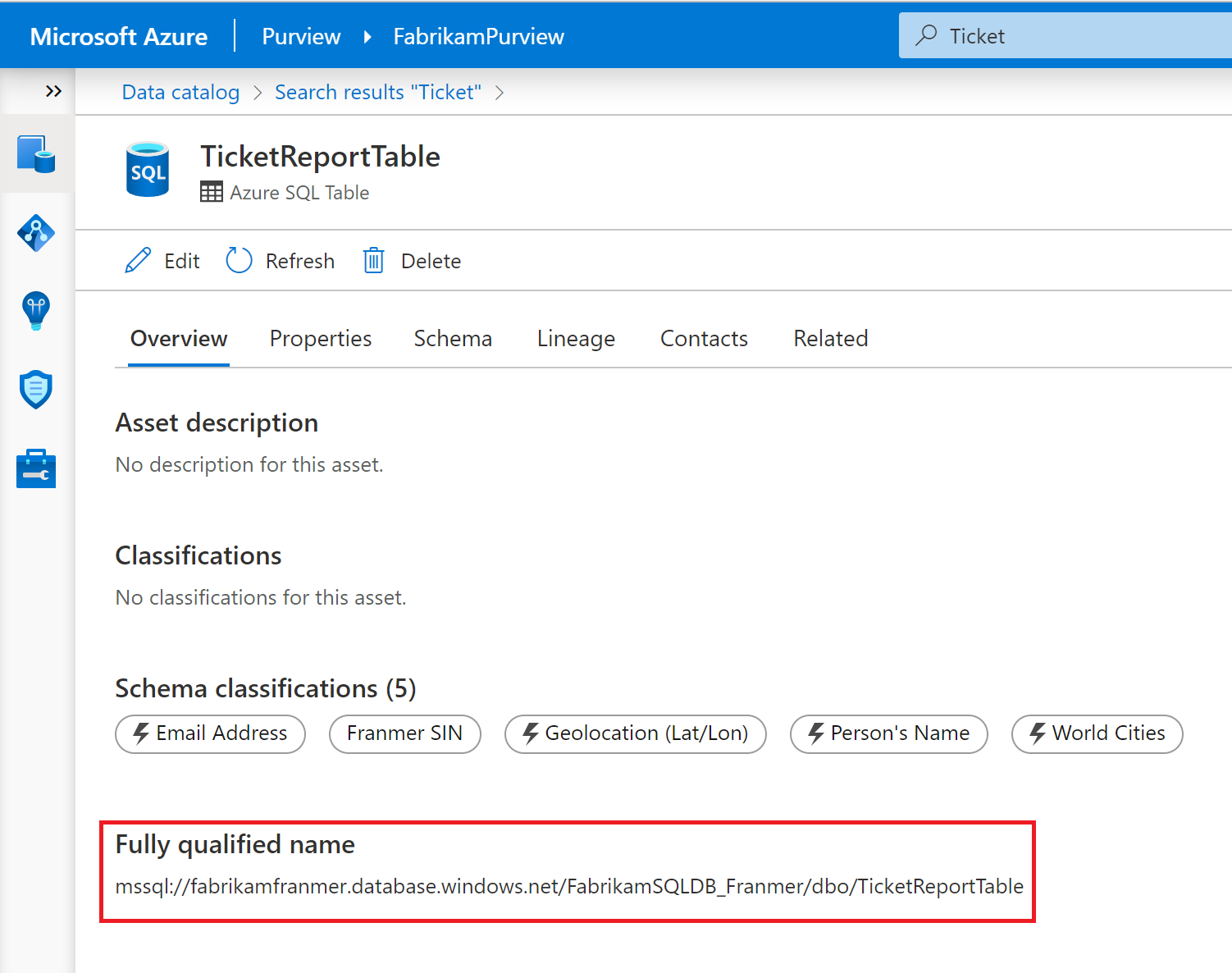
Task: Open the Insights lightbulb sidebar icon
Action: (x=36, y=311)
